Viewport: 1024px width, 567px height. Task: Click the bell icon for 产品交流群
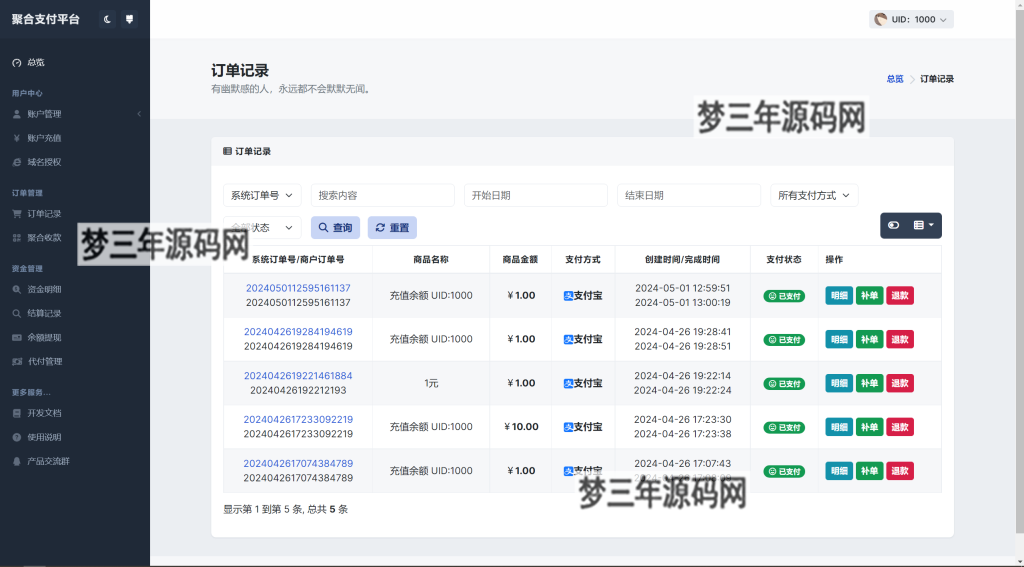pyautogui.click(x=16, y=461)
